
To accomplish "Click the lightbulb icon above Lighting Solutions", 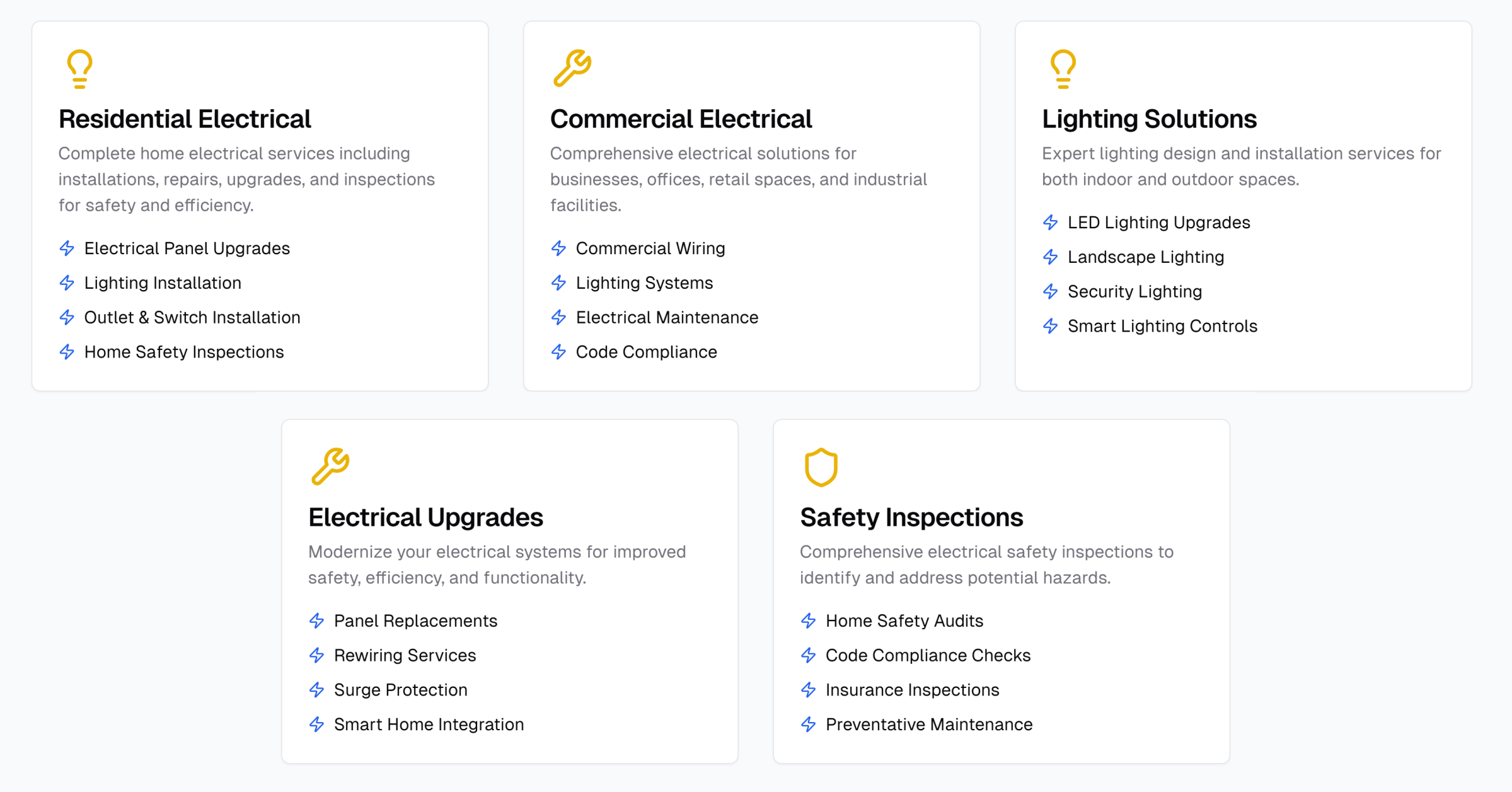I will point(1063,69).
